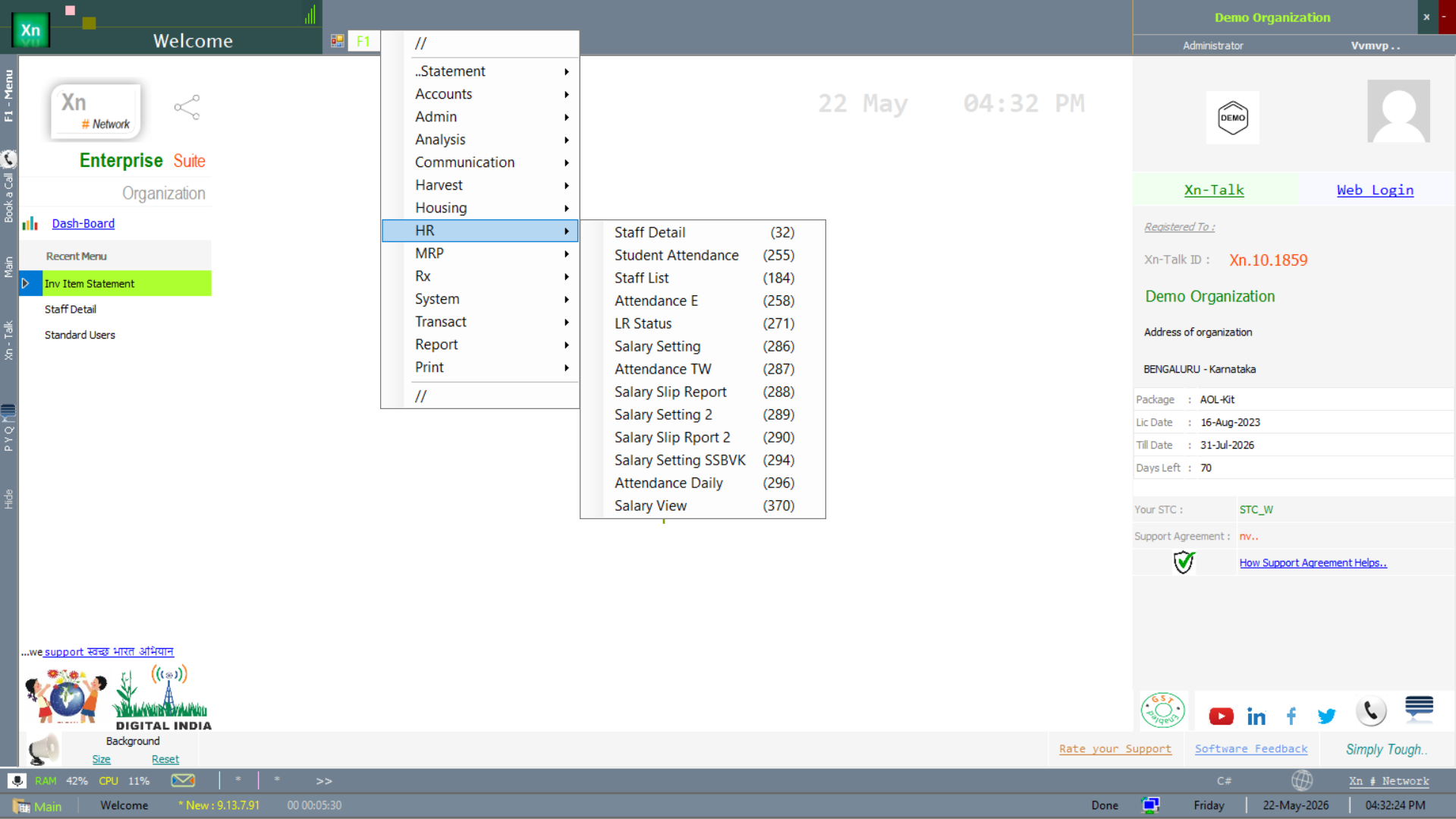The width and height of the screenshot is (1456, 819).
Task: Click the megaphone announcement icon
Action: point(43,749)
